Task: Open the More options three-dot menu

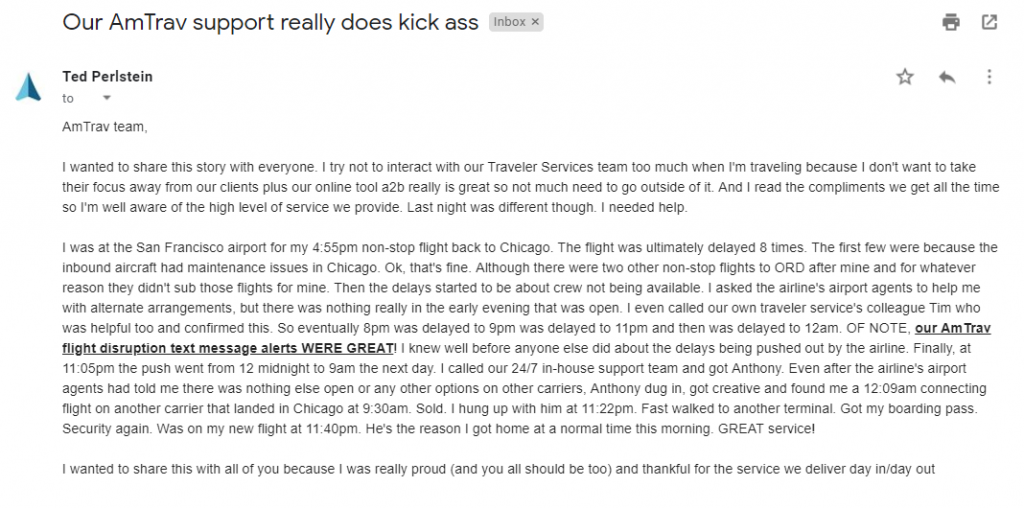Action: [x=989, y=77]
